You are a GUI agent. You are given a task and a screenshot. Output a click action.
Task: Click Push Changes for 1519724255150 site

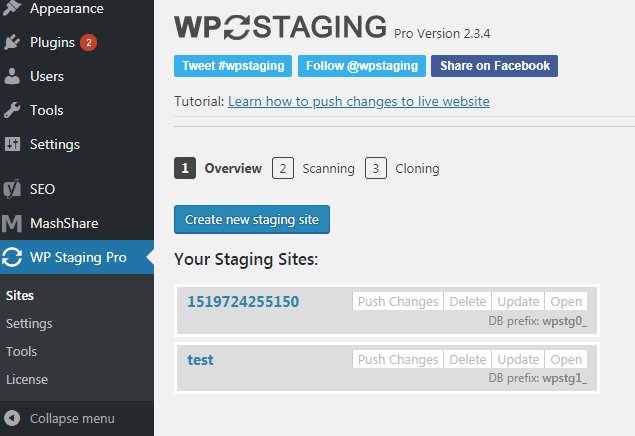398,301
